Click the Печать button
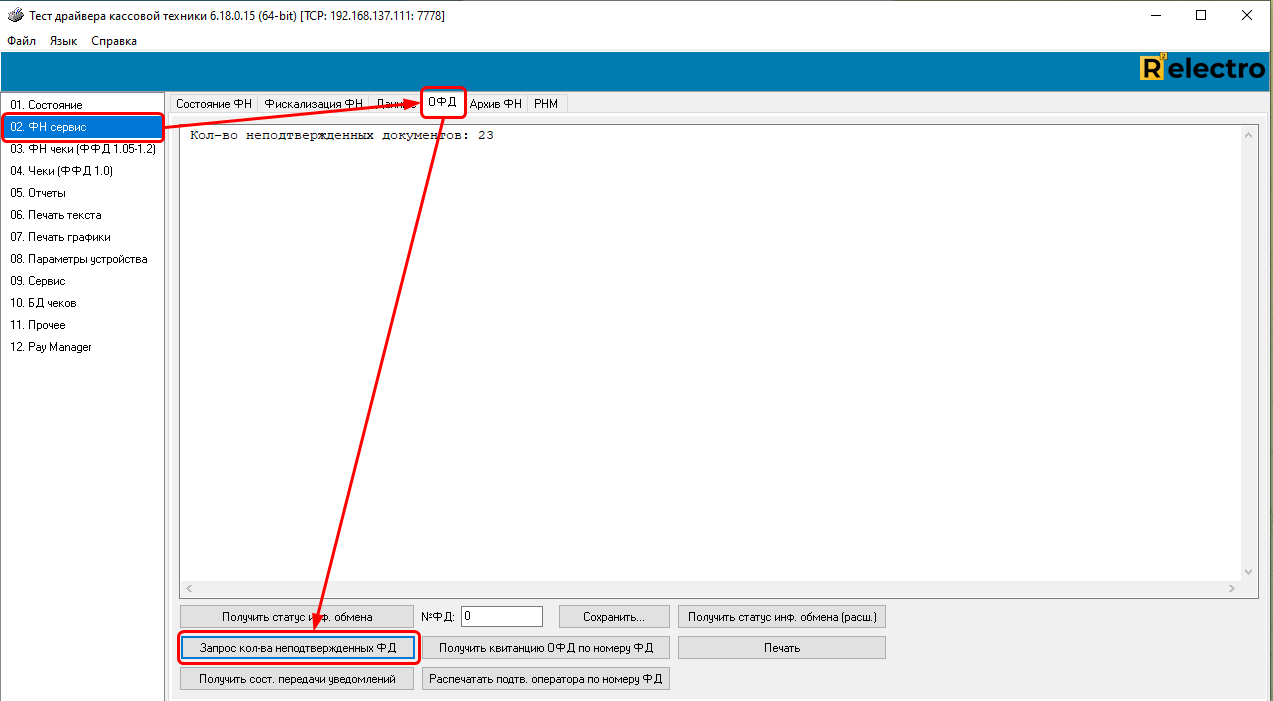Viewport: 1273px width, 701px height. 782,648
